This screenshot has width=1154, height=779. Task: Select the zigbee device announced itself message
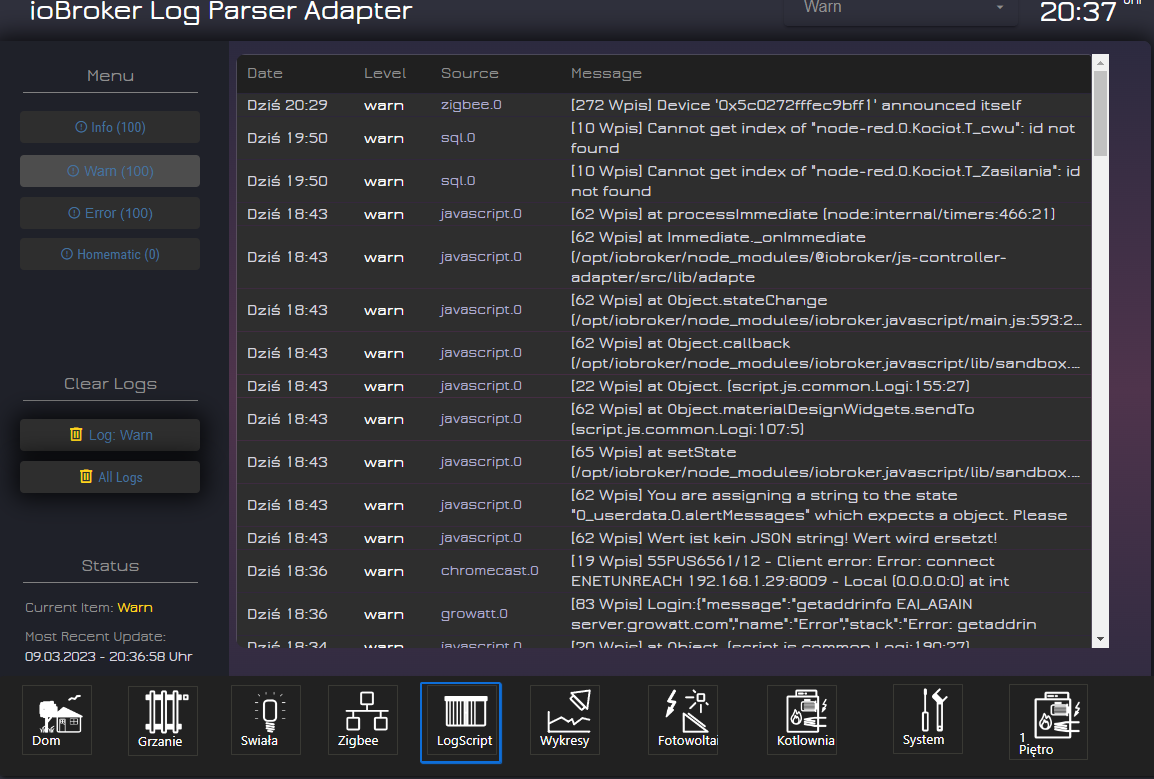point(796,105)
